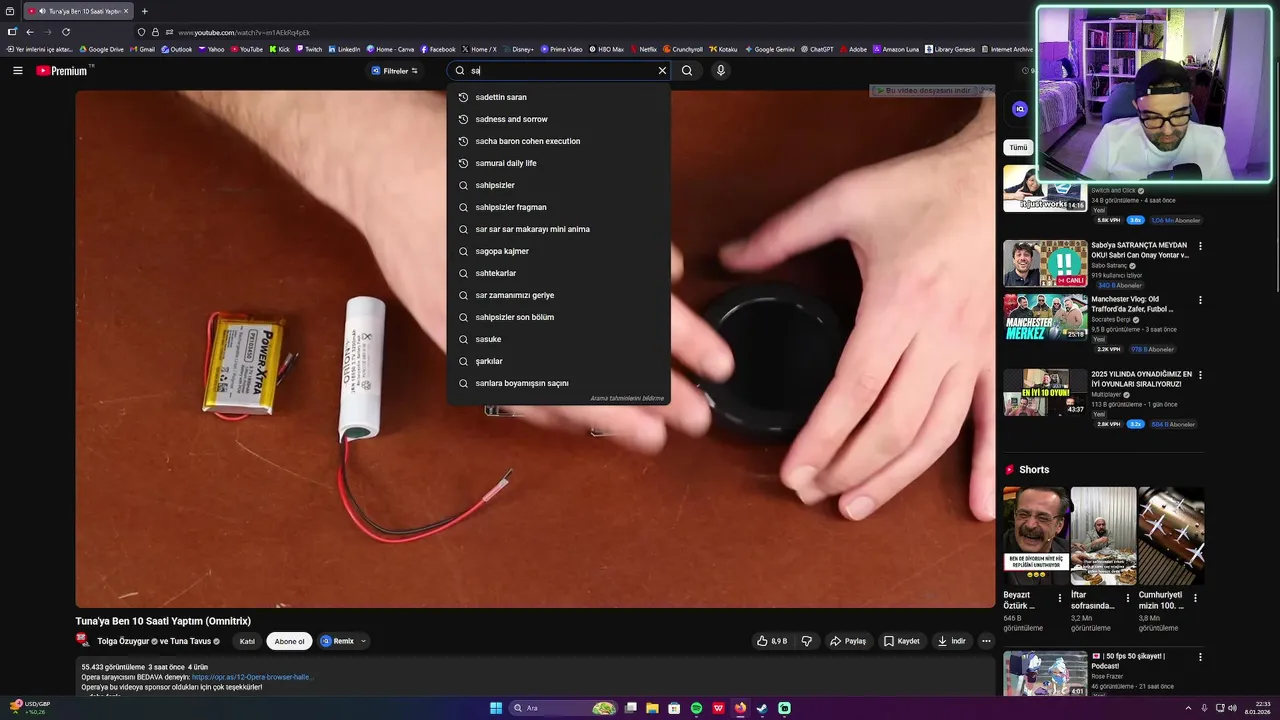
Task: Open options for 50 fps podcast video
Action: click(x=1200, y=657)
